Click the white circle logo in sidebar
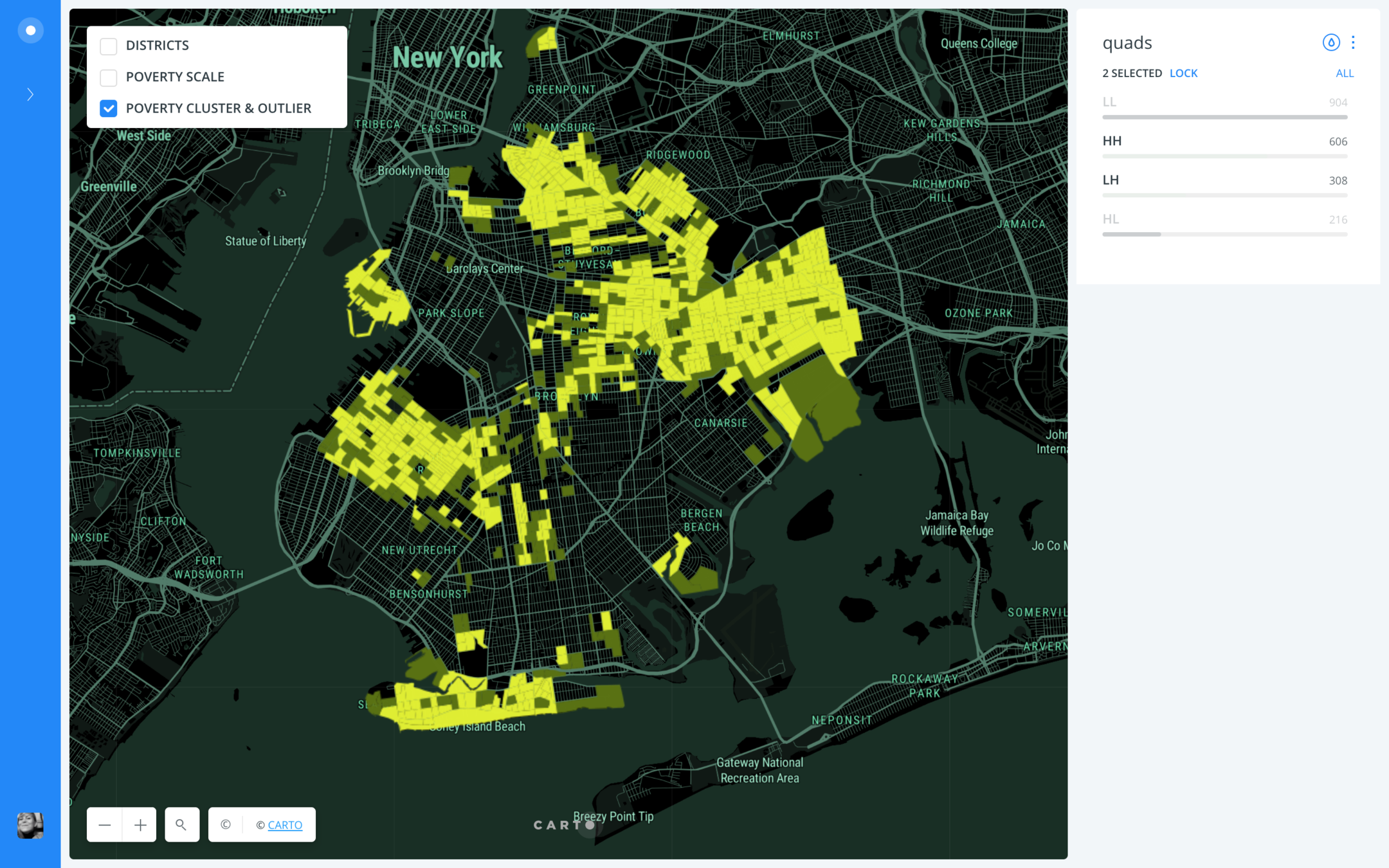The image size is (1389, 868). (30, 30)
